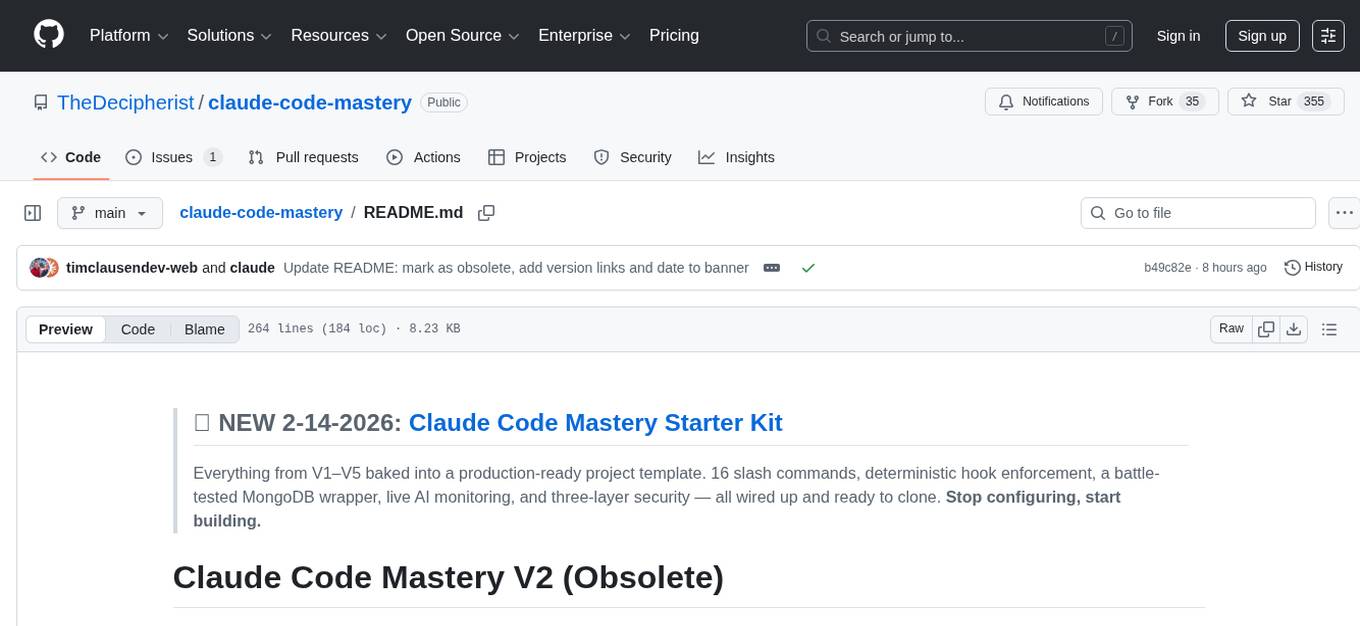Click the GitHub octocat logo

tap(48, 35)
